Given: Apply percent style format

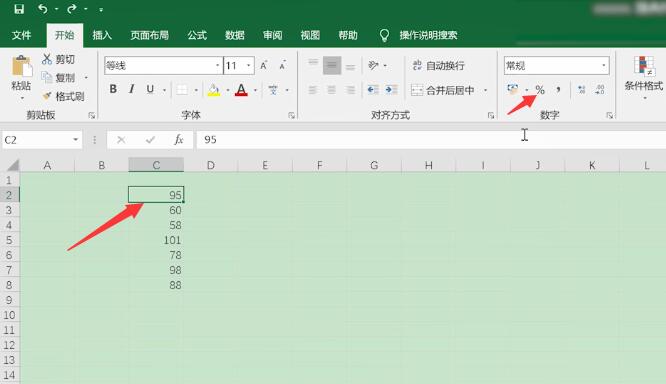Looking at the screenshot, I should pos(540,90).
